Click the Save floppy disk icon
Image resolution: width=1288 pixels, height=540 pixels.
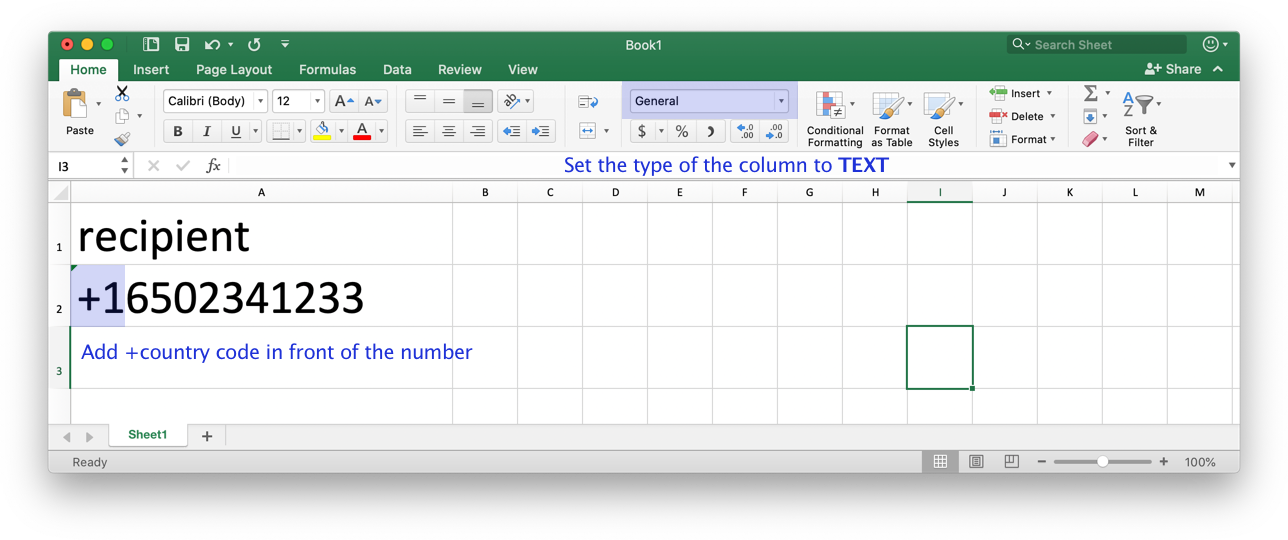(182, 44)
